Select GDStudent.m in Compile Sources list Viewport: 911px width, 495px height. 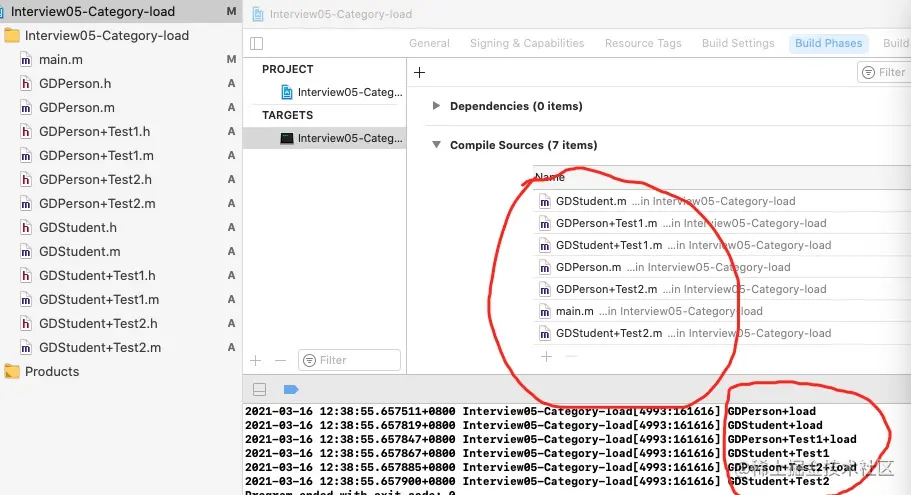click(722, 201)
